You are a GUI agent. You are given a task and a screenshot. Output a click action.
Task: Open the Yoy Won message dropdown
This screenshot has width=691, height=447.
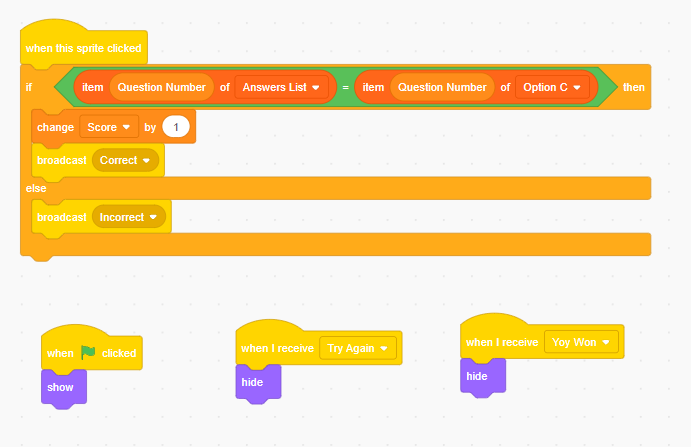click(x=581, y=342)
